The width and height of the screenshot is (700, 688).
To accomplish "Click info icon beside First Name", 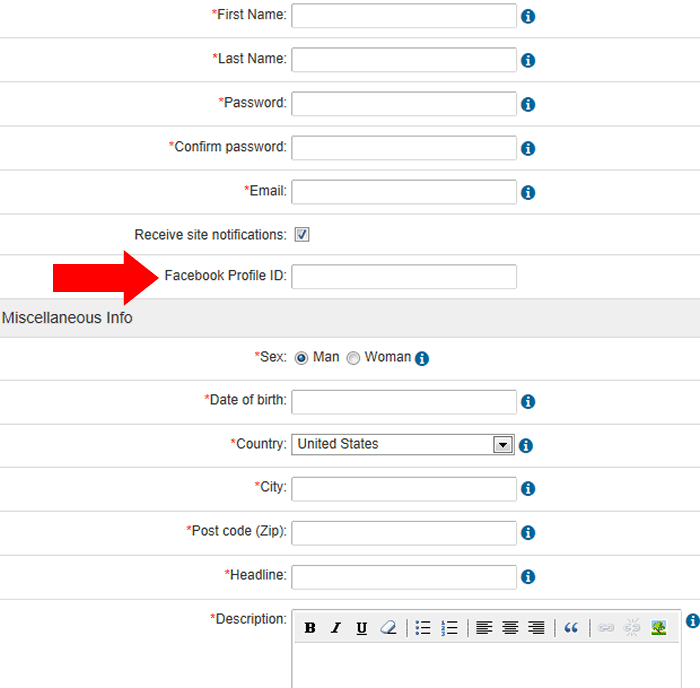I will tap(528, 17).
